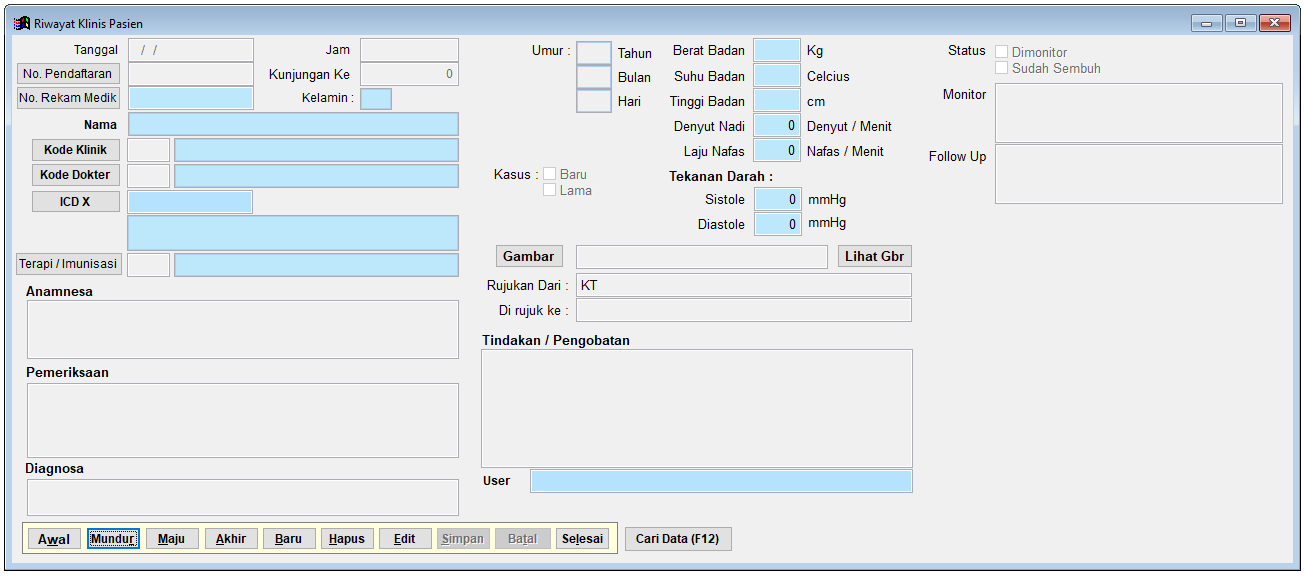Click the Follow Up text box
Image resolution: width=1305 pixels, height=576 pixels.
point(1139,174)
